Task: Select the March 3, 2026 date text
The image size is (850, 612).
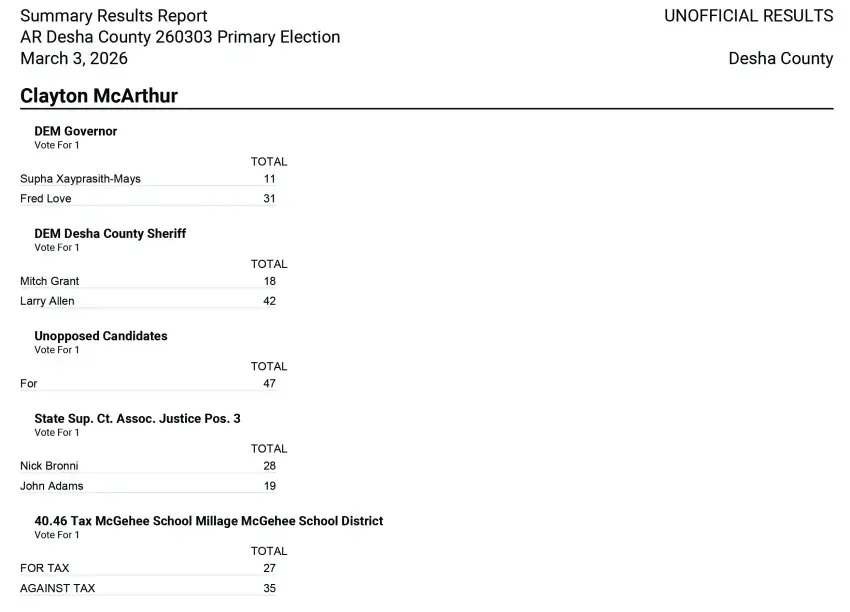Action: click(74, 58)
